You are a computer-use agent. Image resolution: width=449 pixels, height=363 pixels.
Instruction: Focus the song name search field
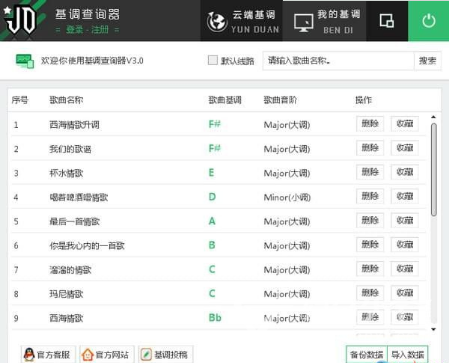(338, 61)
